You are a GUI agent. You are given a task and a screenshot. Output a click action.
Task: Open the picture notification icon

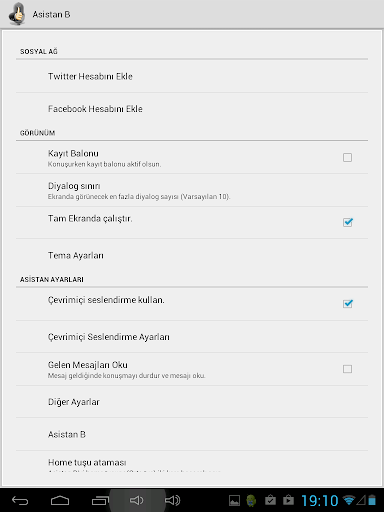234,500
